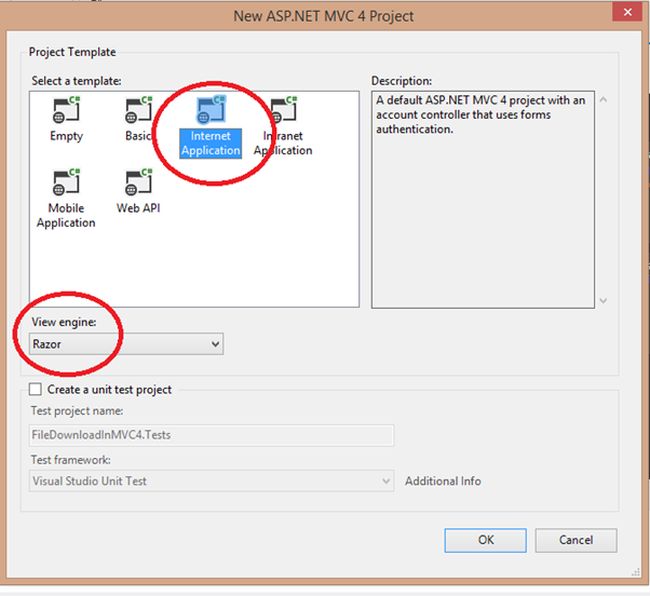Open the Test framework dropdown
Image resolution: width=650 pixels, height=596 pixels.
tap(211, 481)
